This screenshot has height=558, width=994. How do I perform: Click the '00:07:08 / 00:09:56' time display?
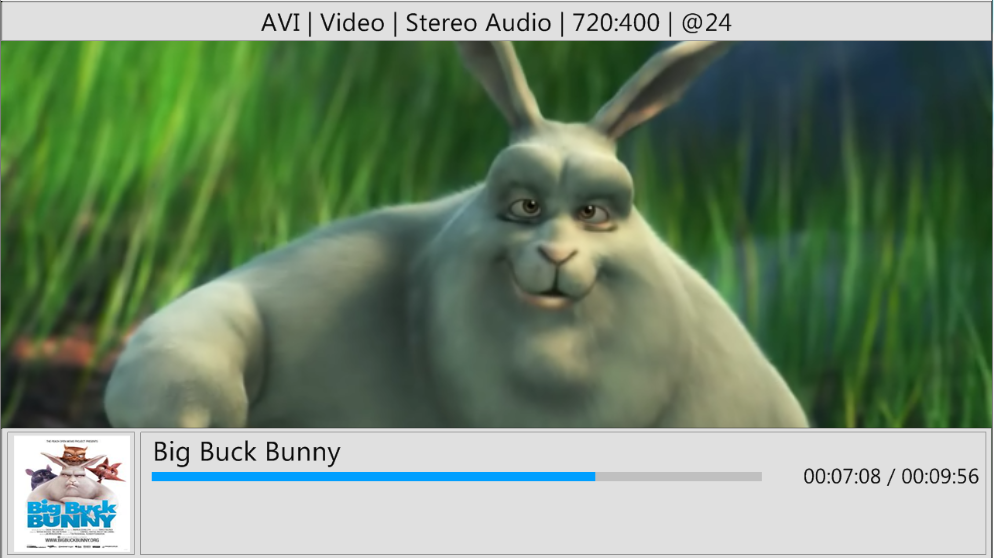point(891,476)
